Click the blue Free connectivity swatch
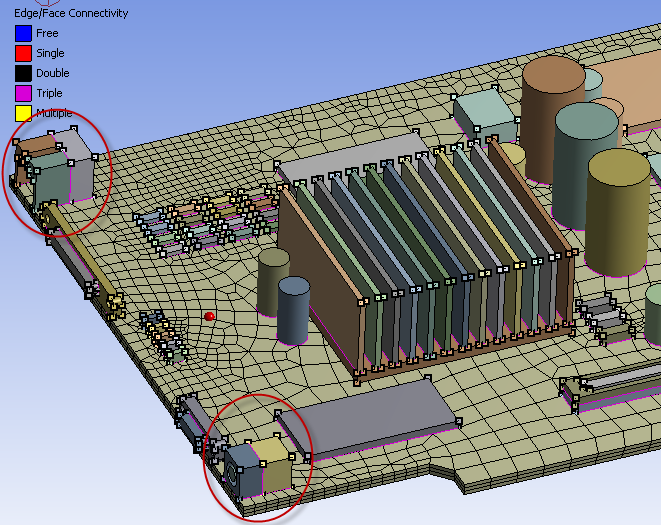The height and width of the screenshot is (525, 661). [23, 33]
